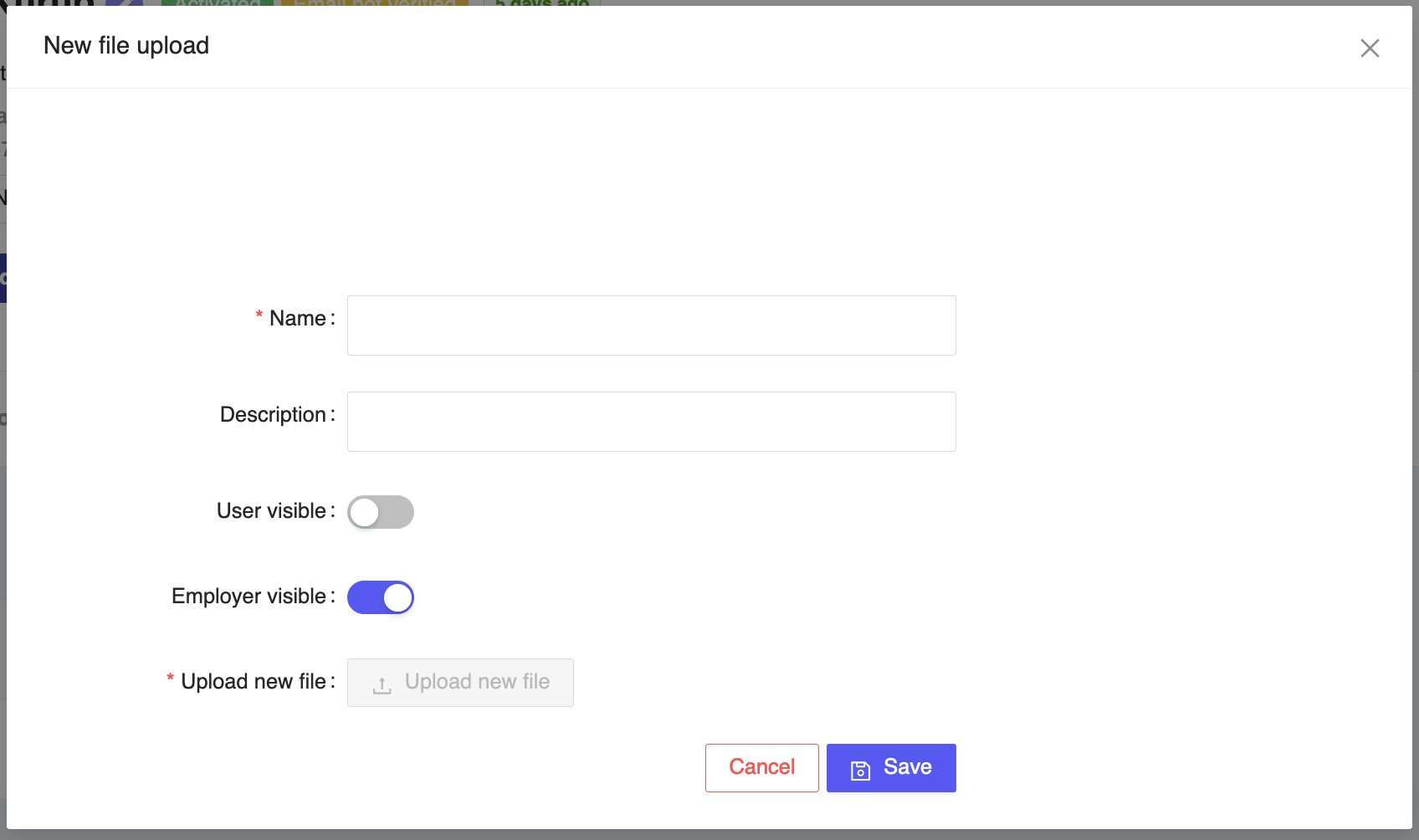Click the 5 days ago tag
This screenshot has height=840, width=1419.
click(542, 3)
